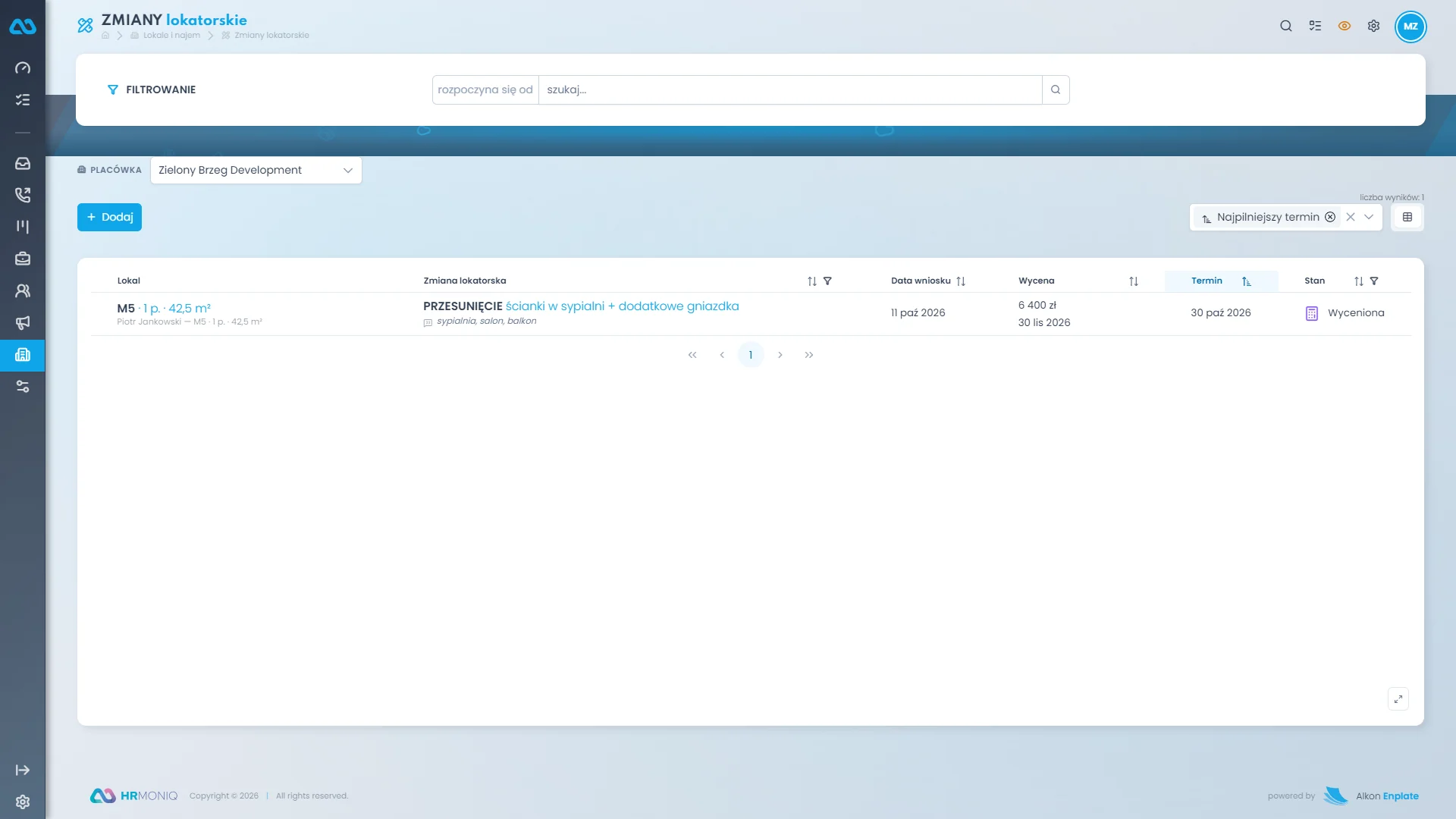
Task: Select page 1 in pagination
Action: click(751, 355)
